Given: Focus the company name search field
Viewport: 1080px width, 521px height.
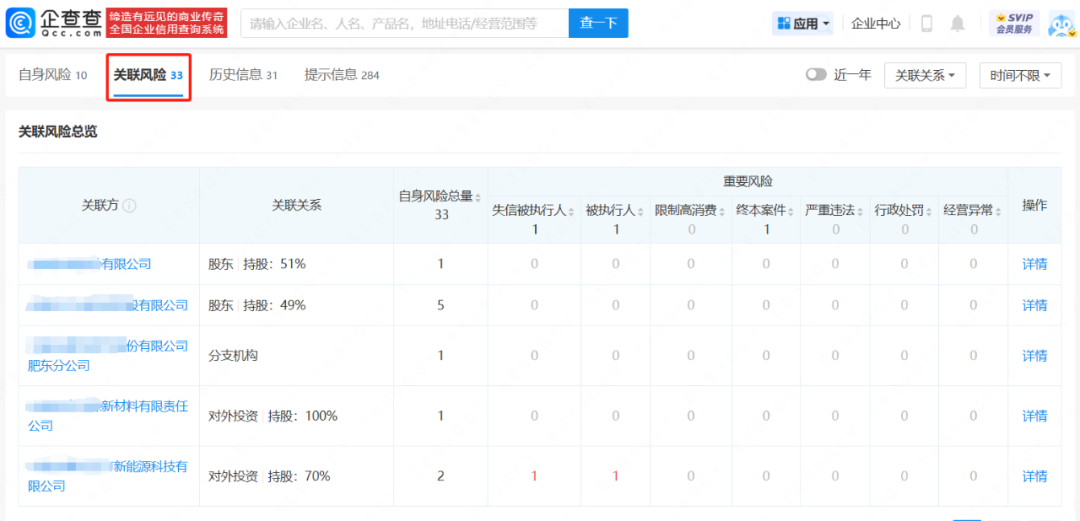Looking at the screenshot, I should pyautogui.click(x=405, y=23).
